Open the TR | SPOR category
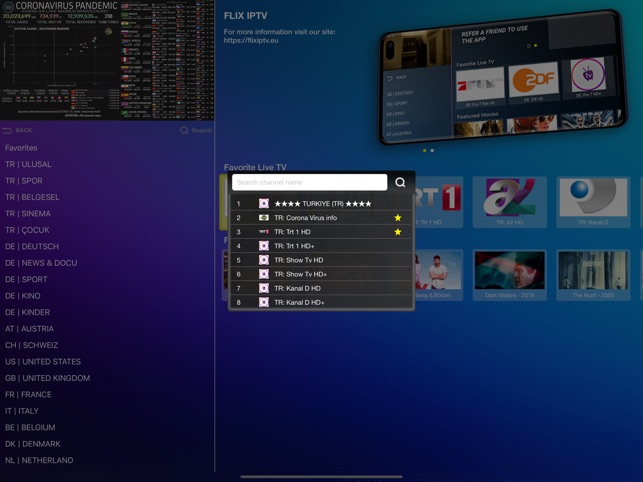The width and height of the screenshot is (643, 482). [x=24, y=180]
